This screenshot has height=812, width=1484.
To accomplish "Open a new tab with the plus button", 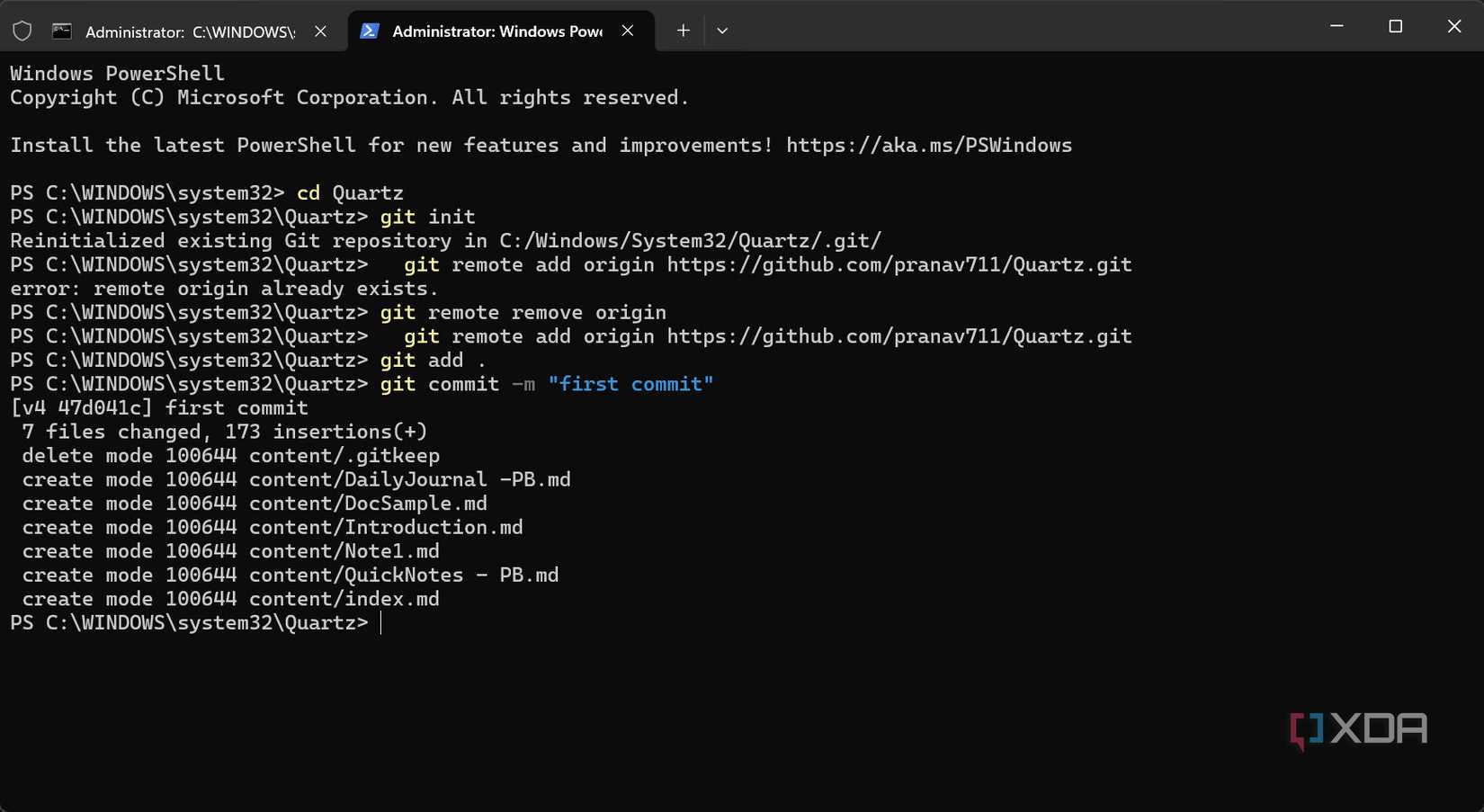I will (x=684, y=31).
